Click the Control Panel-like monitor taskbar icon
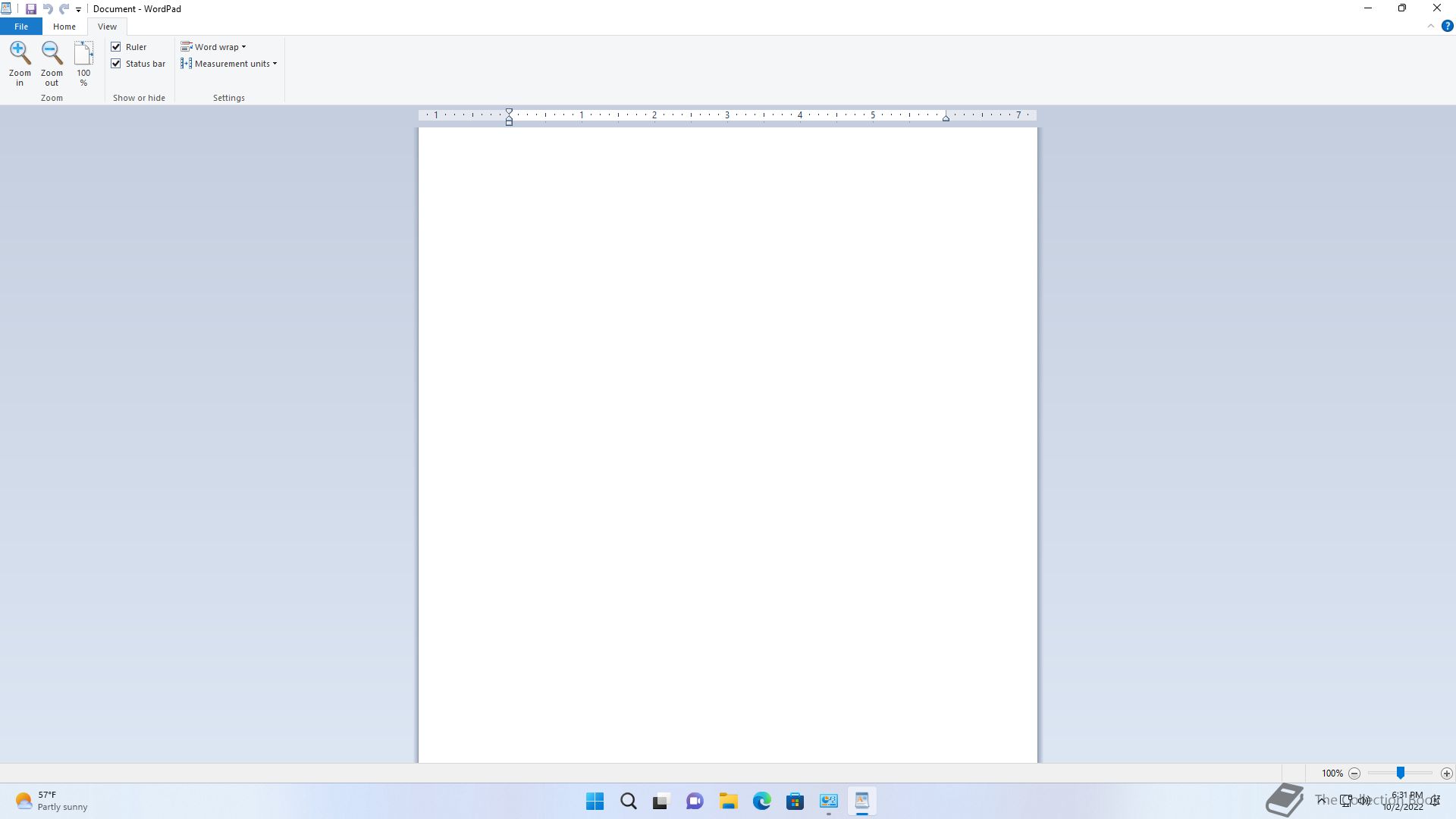The image size is (1456, 819). pos(829,801)
